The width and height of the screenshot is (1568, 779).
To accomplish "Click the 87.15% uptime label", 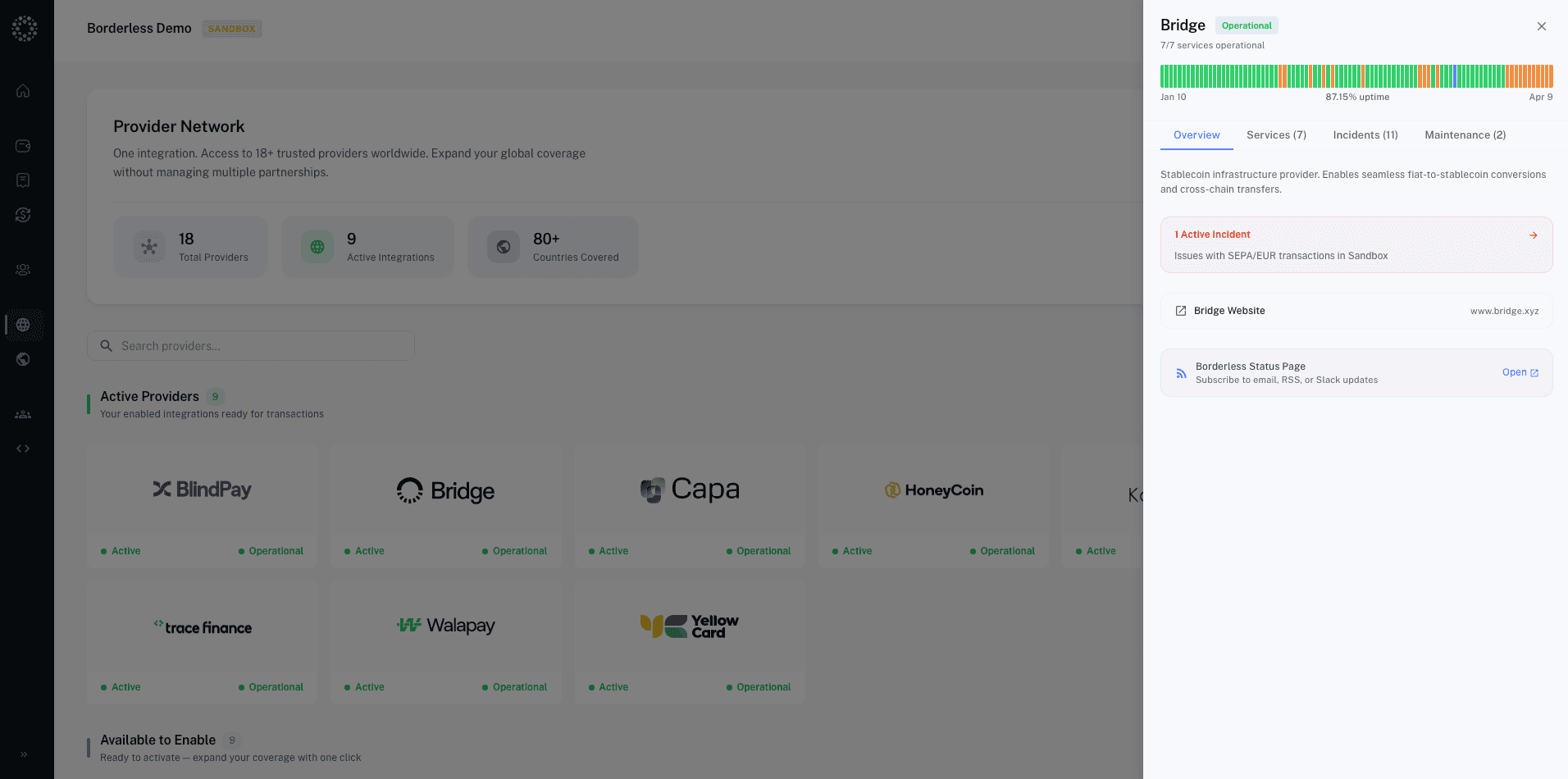I will click(1357, 97).
